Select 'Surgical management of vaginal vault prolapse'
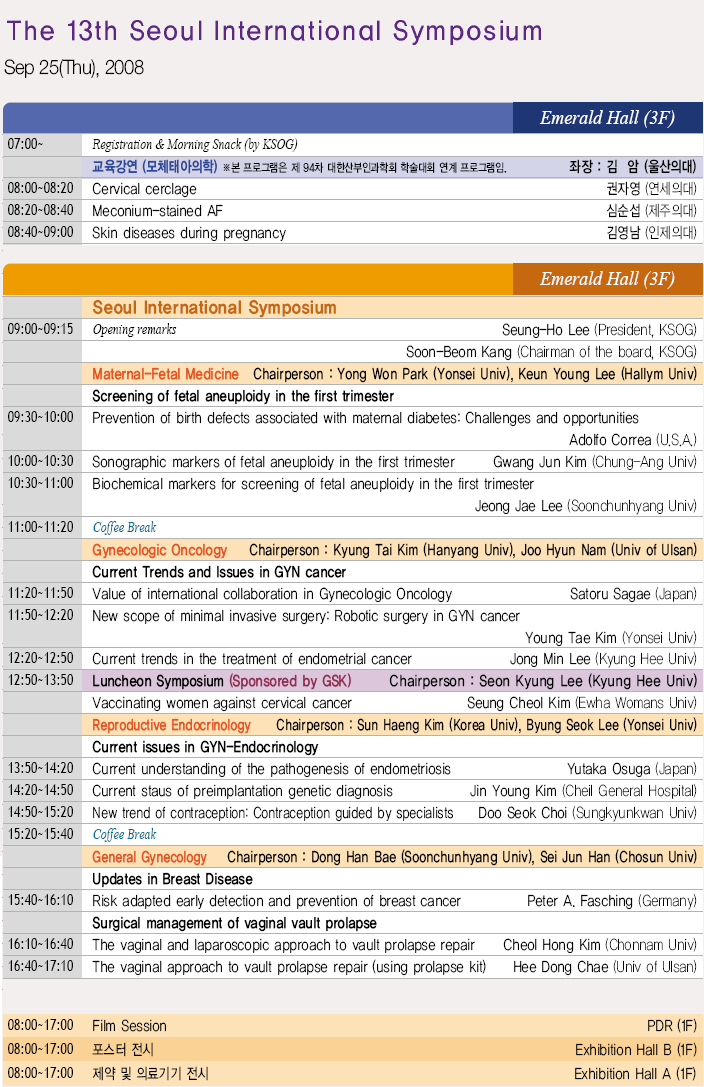 click(234, 923)
